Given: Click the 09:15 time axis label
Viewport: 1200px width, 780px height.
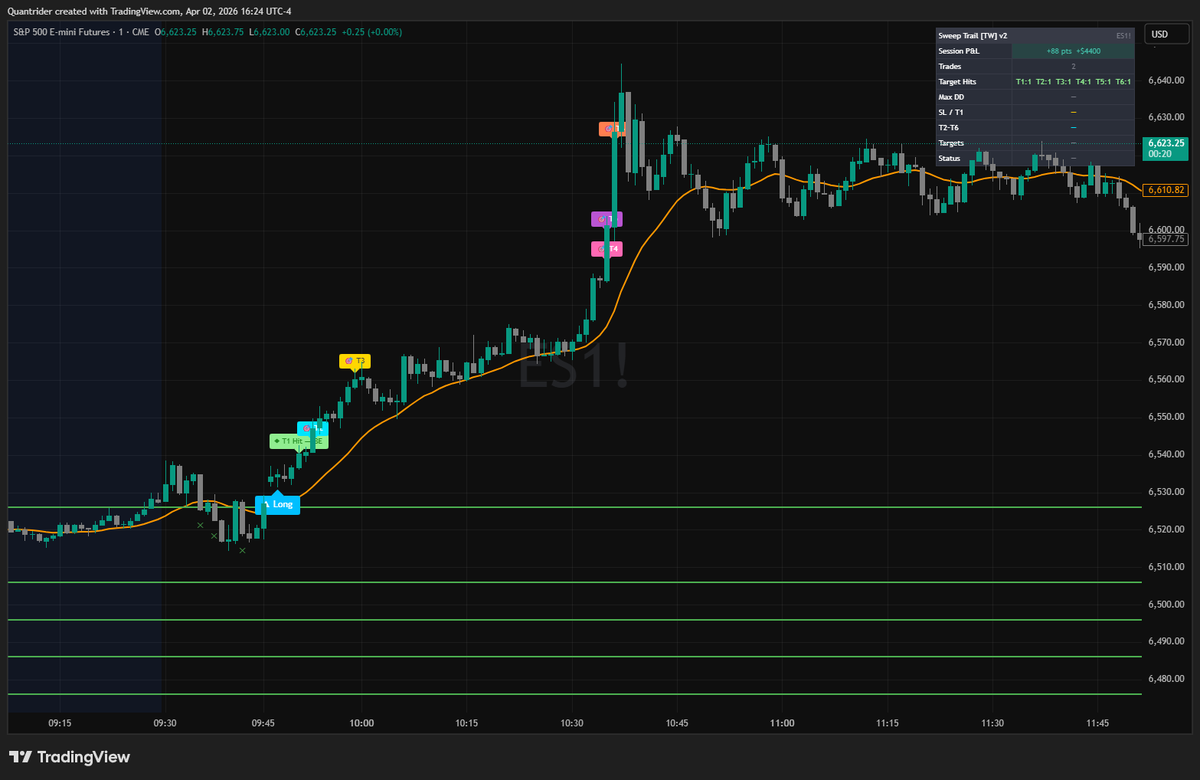Looking at the screenshot, I should pos(59,722).
